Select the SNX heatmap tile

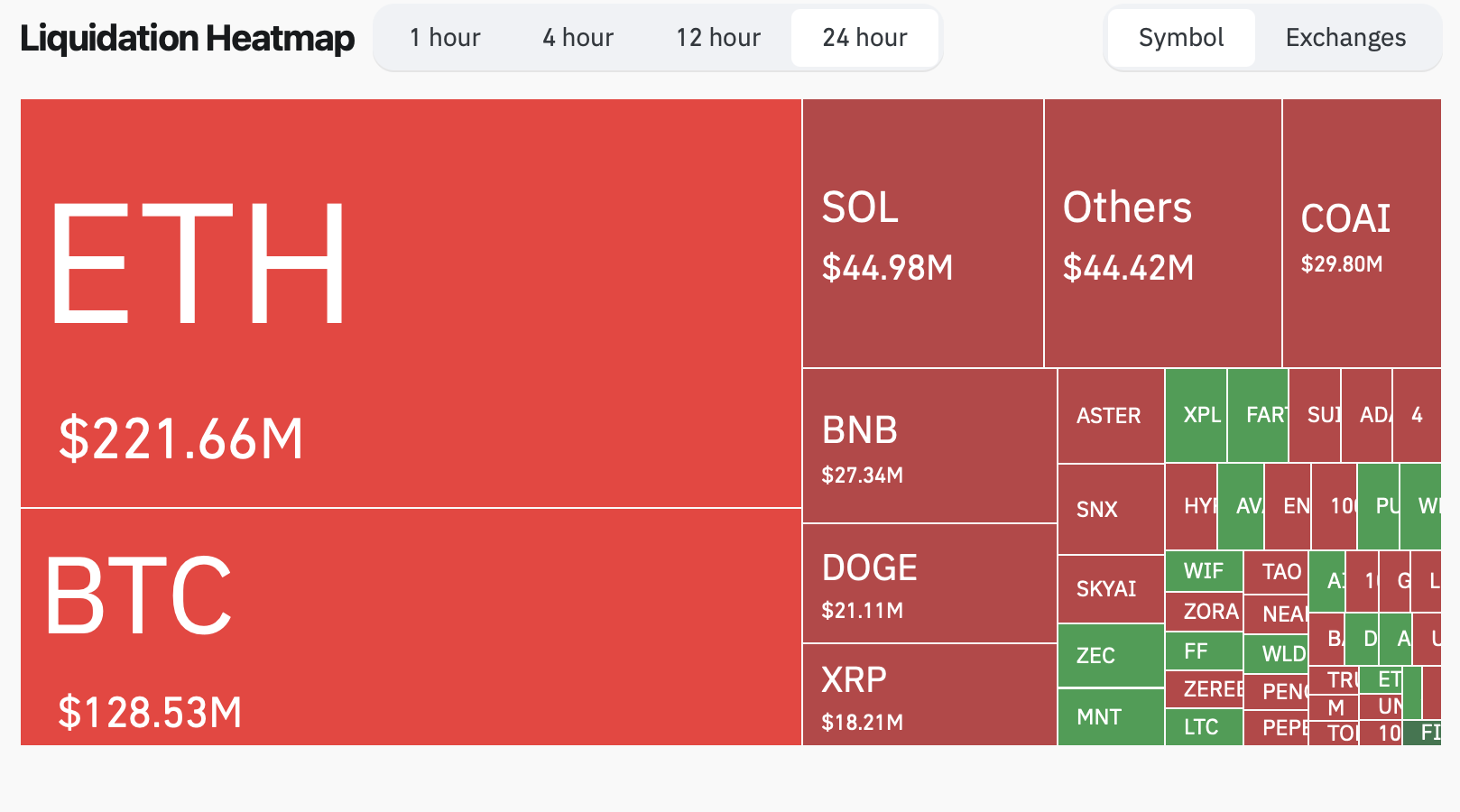(x=1111, y=509)
